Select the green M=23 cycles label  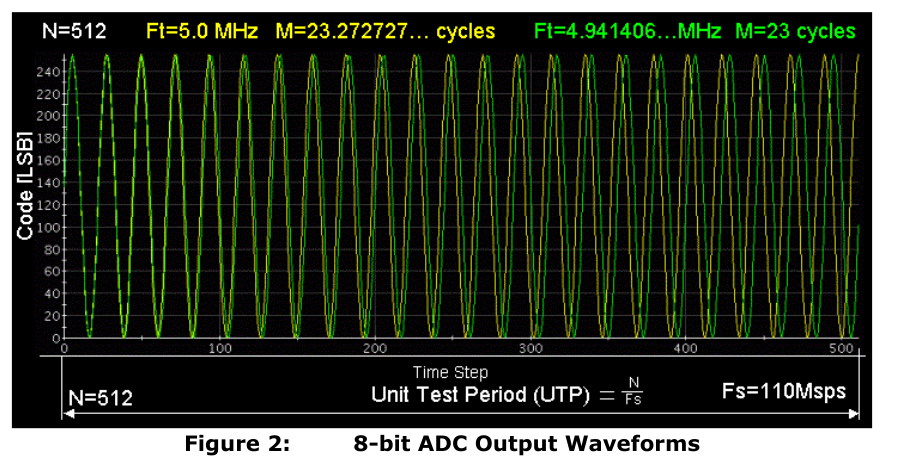click(796, 31)
